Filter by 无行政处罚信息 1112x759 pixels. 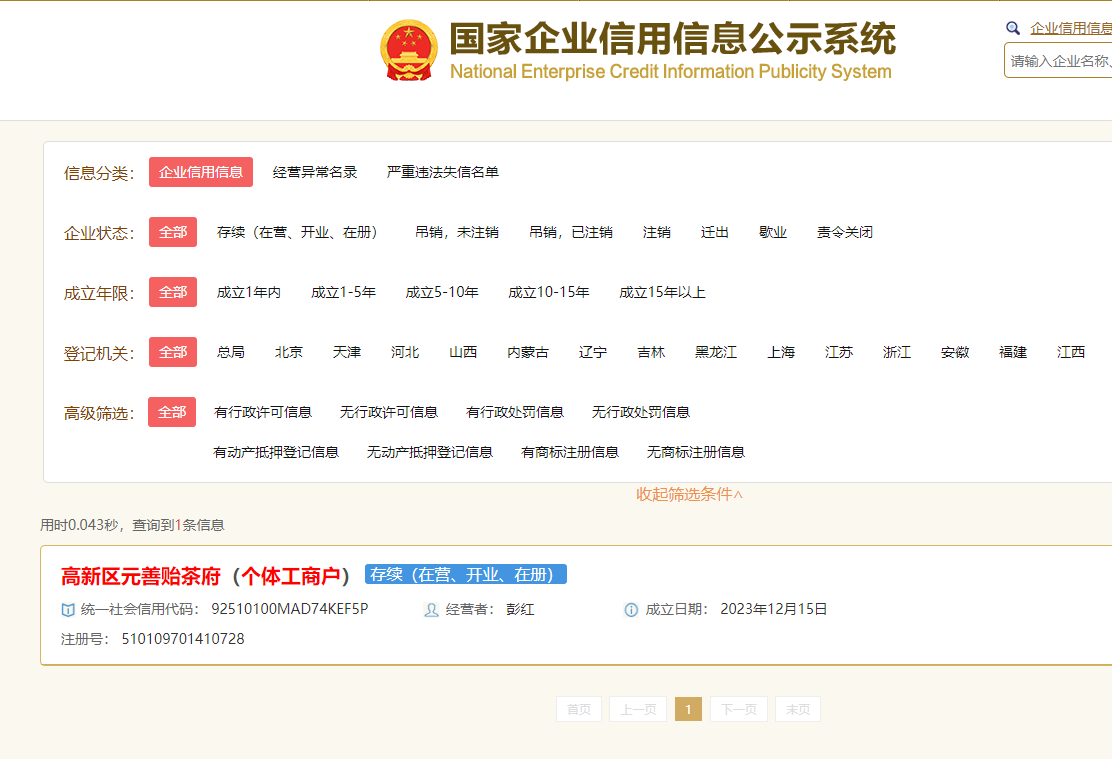[x=641, y=412]
